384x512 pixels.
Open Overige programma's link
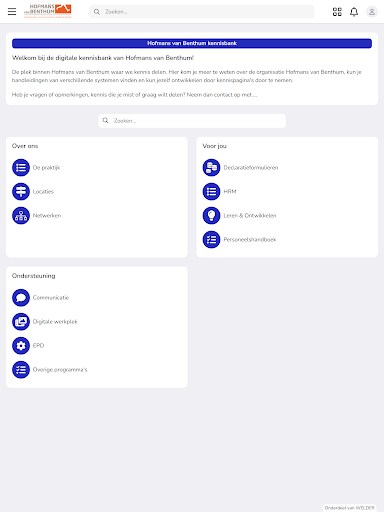(x=60, y=369)
